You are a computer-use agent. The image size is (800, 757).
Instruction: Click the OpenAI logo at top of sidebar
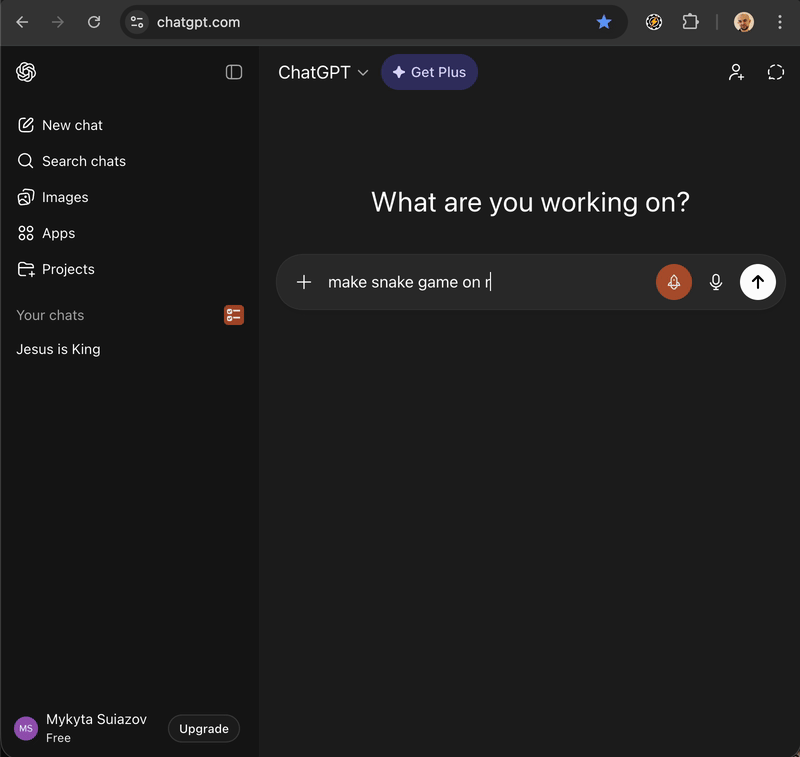tap(26, 72)
